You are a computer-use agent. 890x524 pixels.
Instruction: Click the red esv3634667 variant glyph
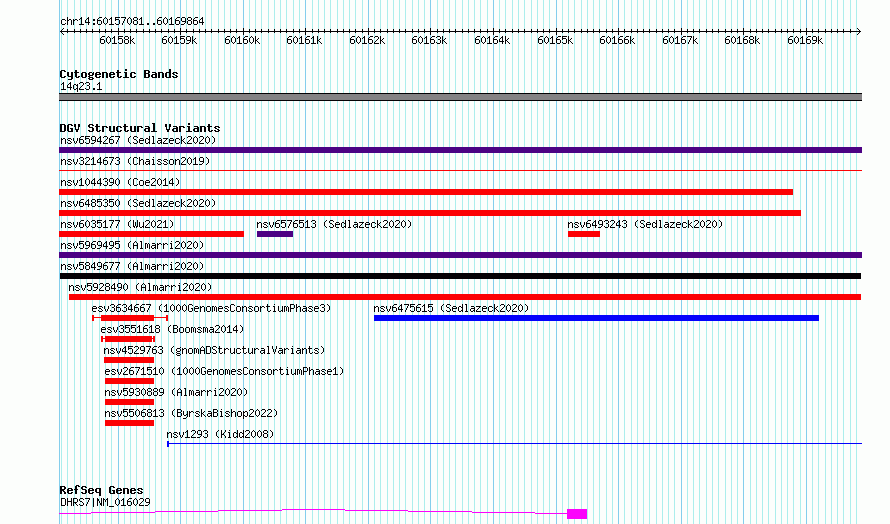coord(130,318)
